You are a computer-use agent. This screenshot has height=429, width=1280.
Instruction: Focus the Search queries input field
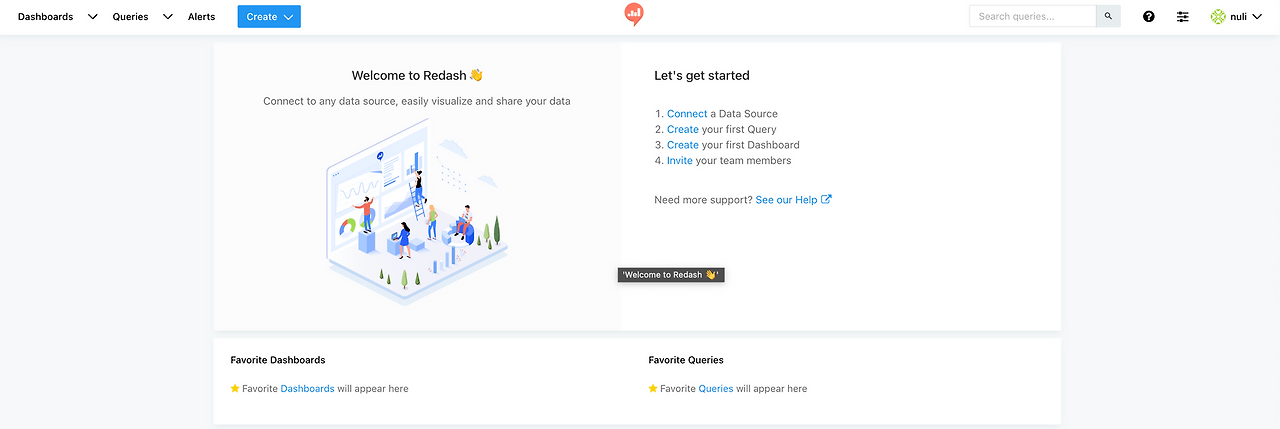click(x=1032, y=16)
